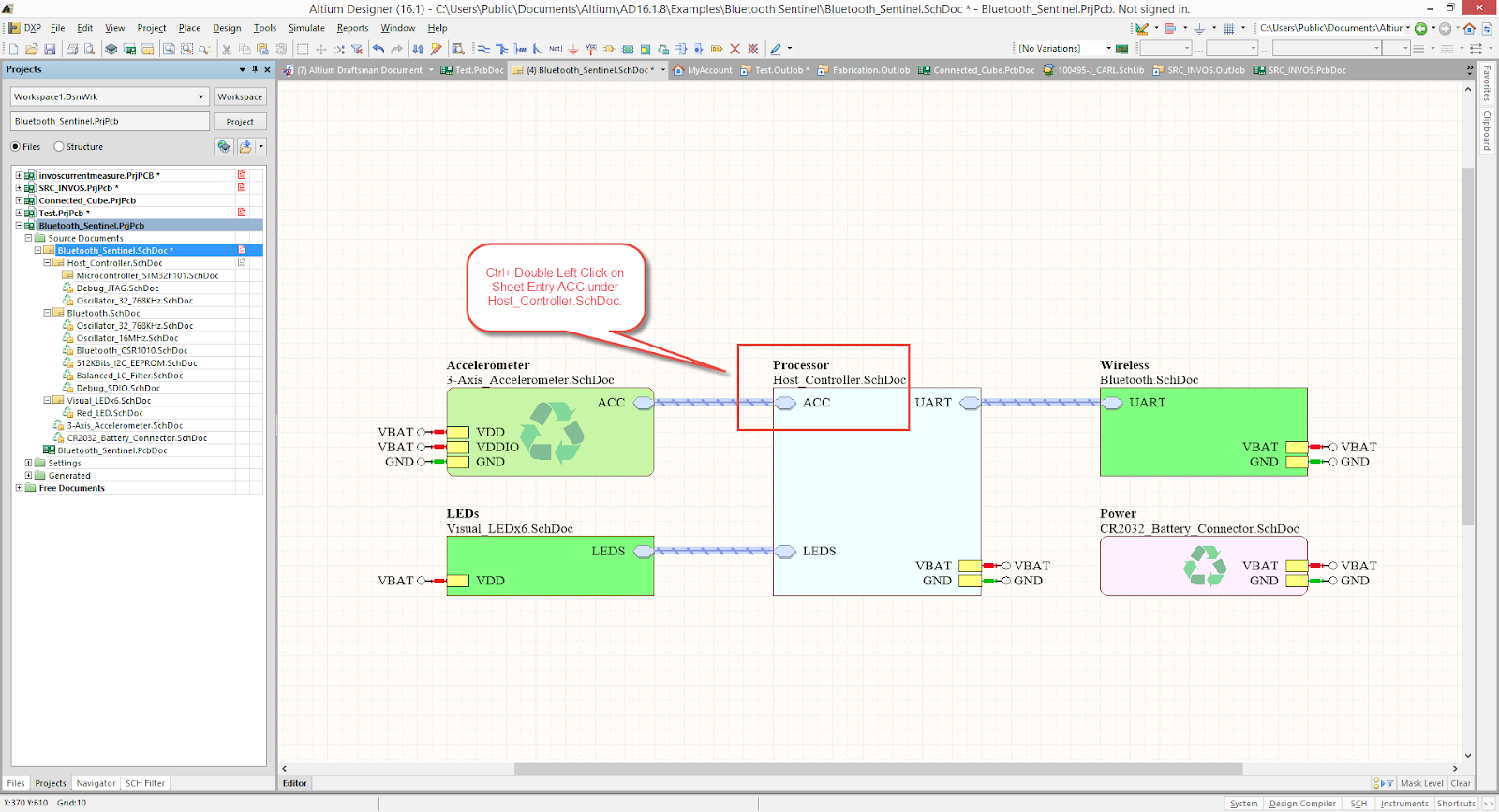Click the Mask Level button

click(x=1421, y=783)
